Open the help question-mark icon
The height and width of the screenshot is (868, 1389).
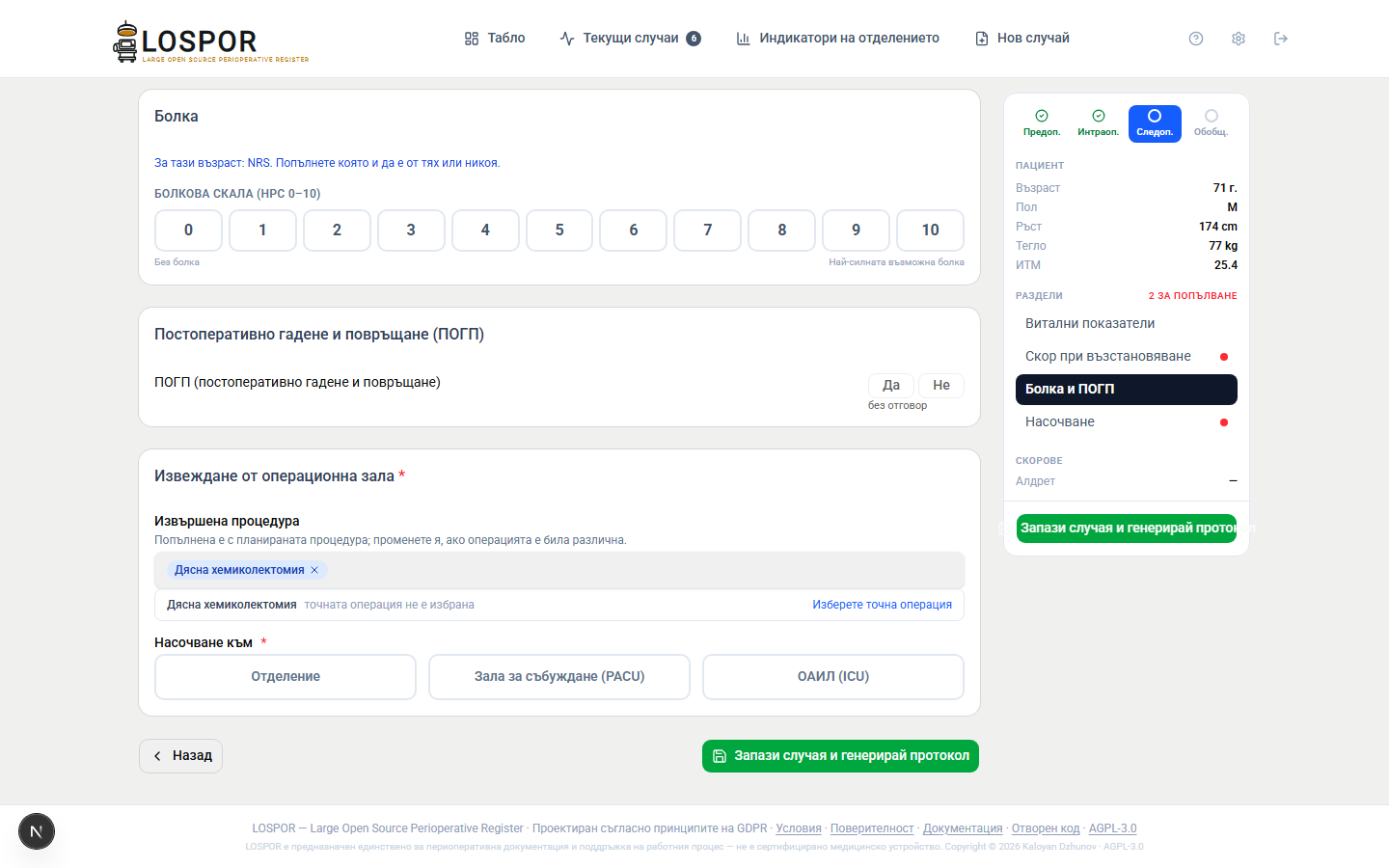click(1196, 39)
